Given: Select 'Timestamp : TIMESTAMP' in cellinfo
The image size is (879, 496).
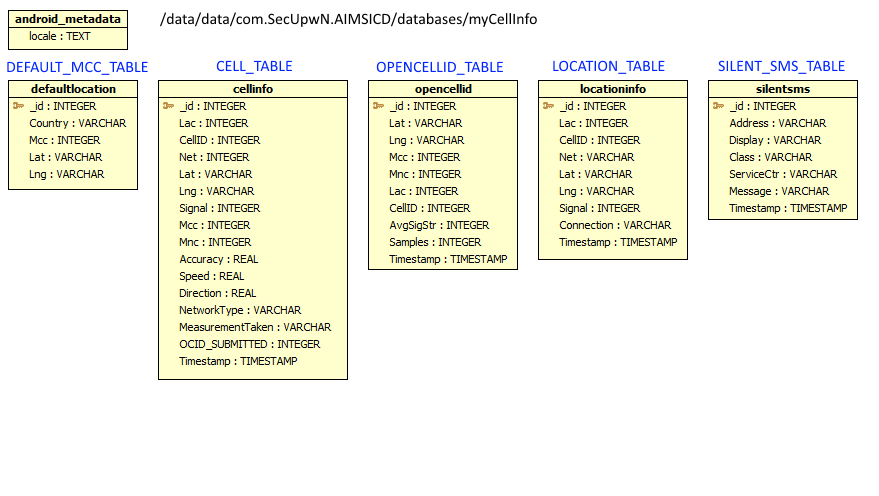Looking at the screenshot, I should (238, 361).
